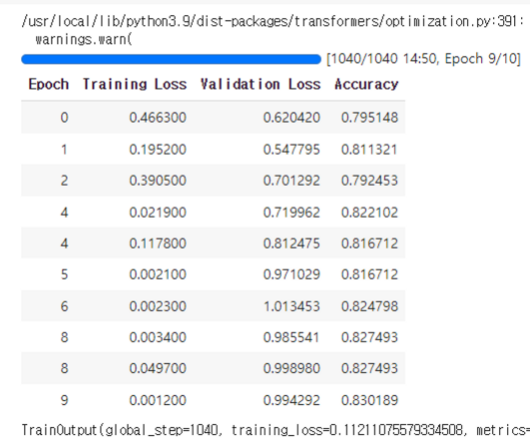
Task: Click accuracy value 0.824798
Action: pos(369,306)
